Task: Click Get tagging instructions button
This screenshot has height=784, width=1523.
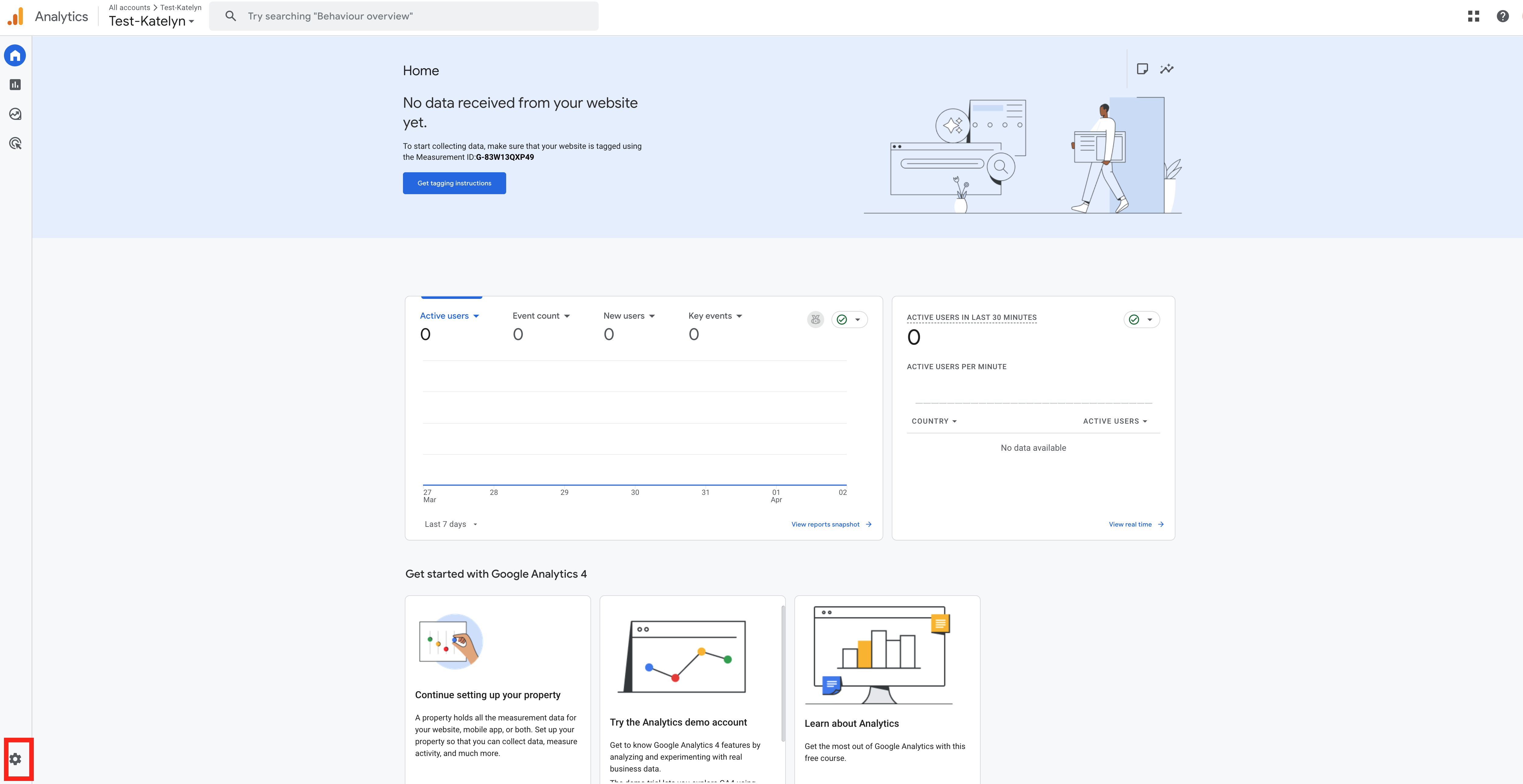Action: [454, 183]
